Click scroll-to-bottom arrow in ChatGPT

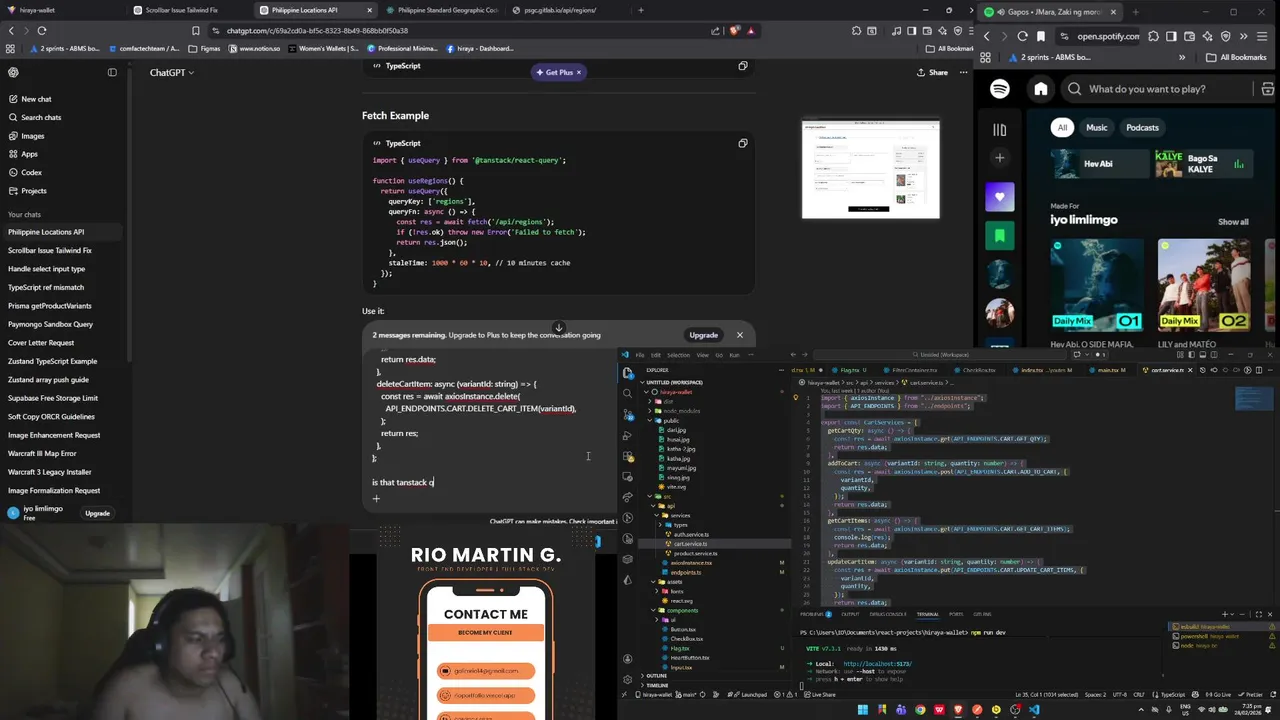click(x=559, y=328)
